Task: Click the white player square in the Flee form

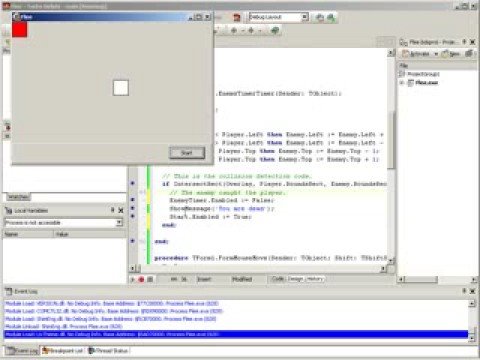Action: click(x=121, y=88)
